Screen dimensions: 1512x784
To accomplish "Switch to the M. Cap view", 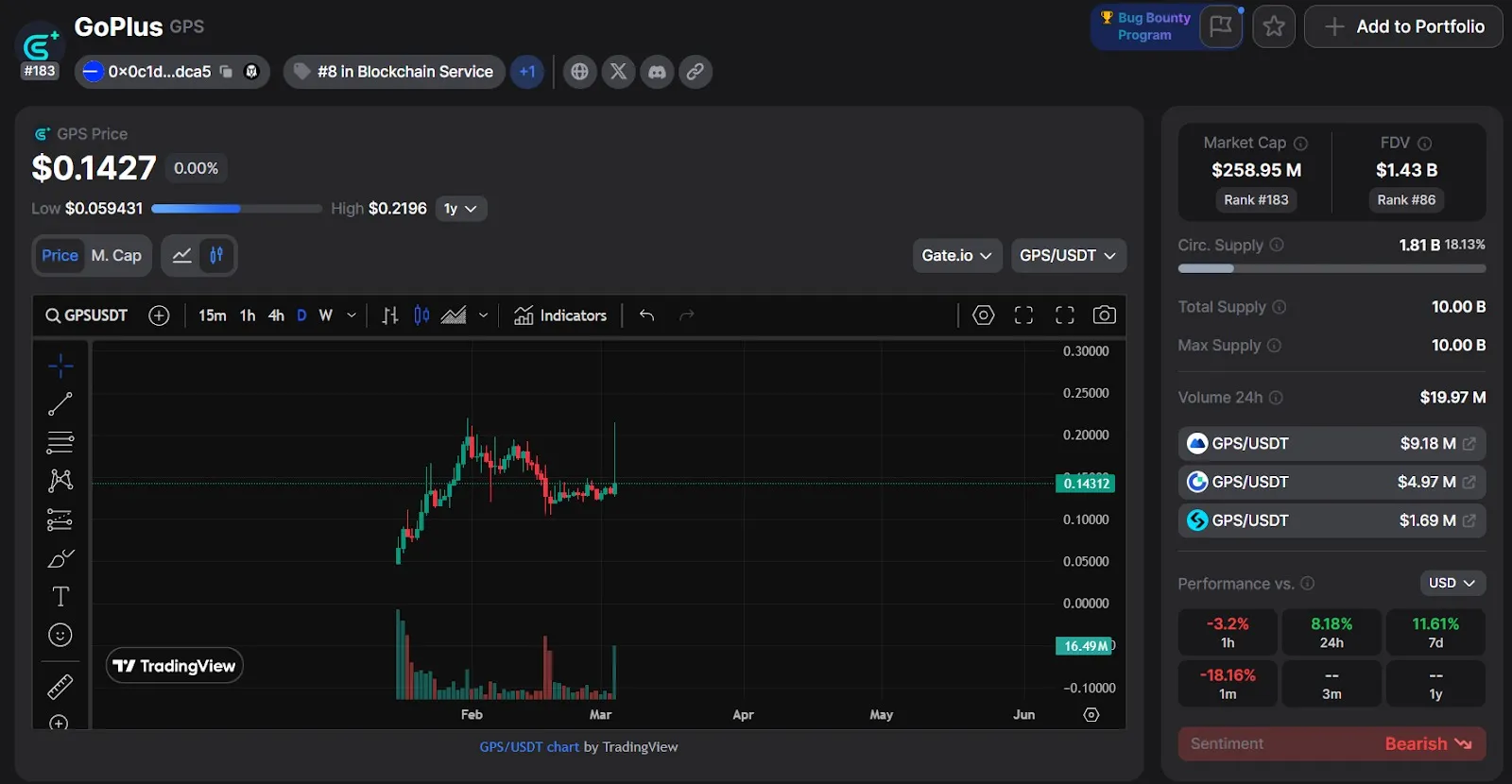I will [x=116, y=256].
